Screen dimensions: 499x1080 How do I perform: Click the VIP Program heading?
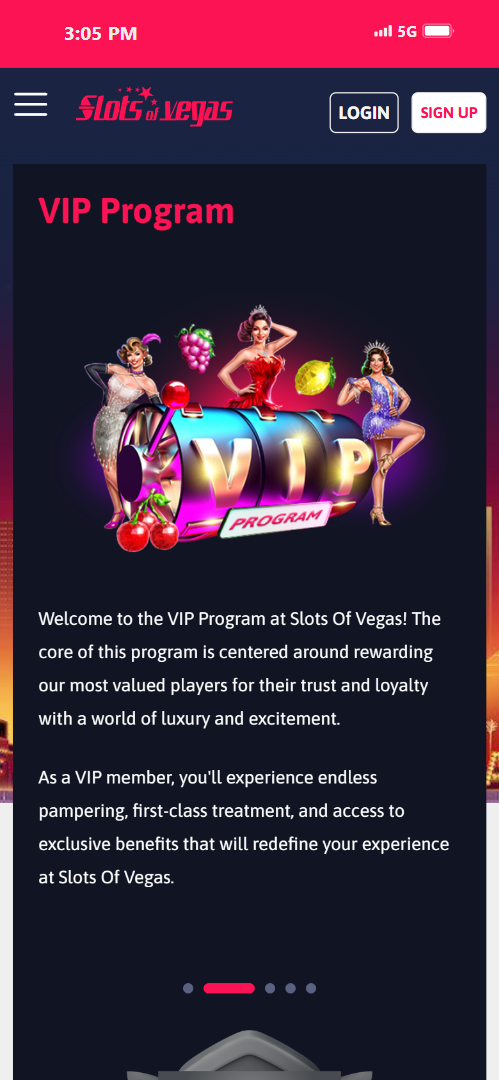136,211
